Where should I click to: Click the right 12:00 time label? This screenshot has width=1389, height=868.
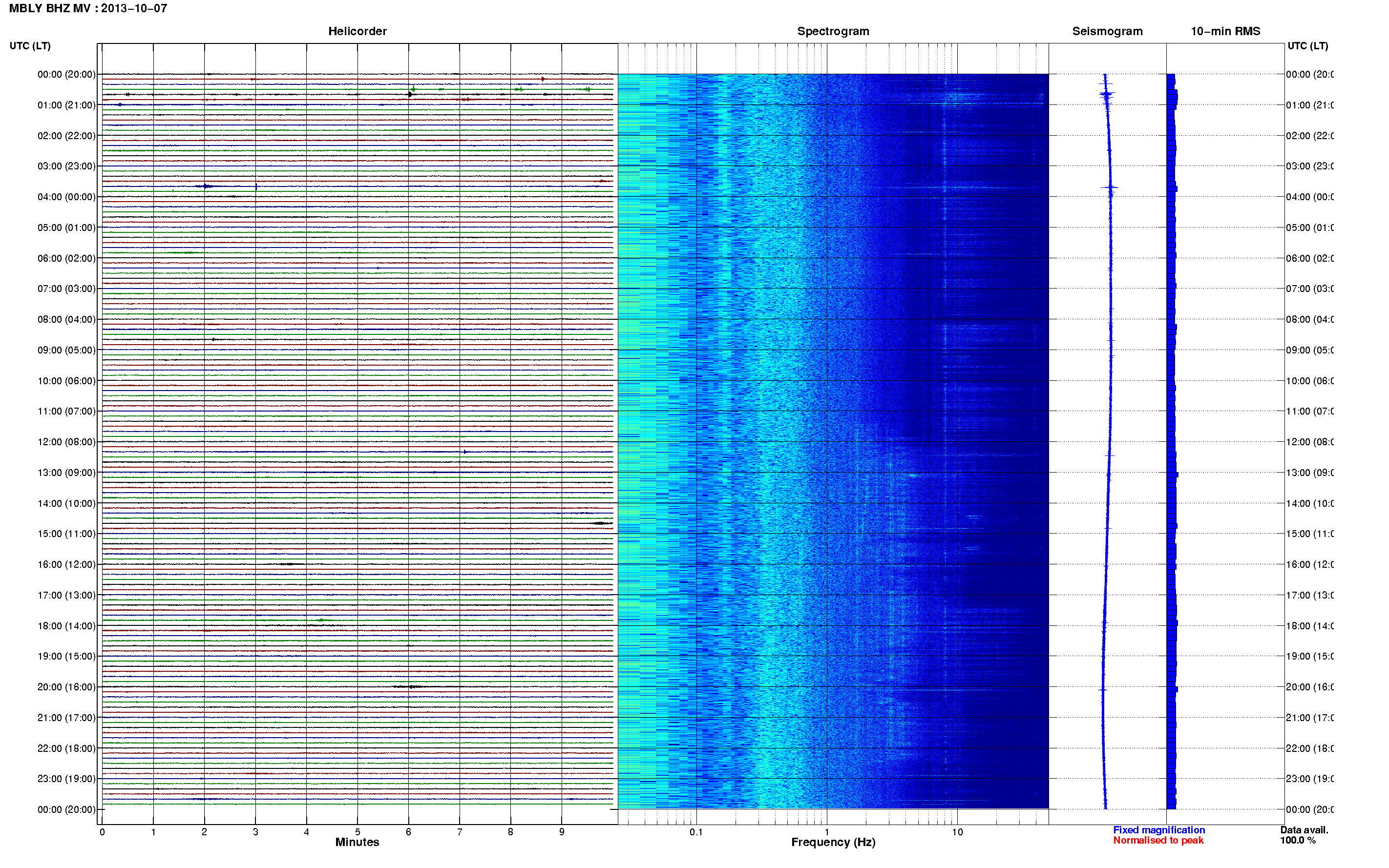point(1310,442)
